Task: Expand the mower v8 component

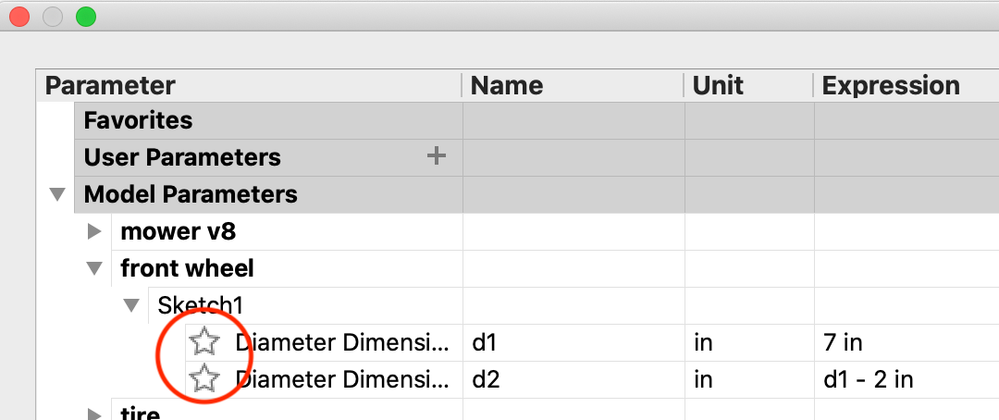Action: pyautogui.click(x=95, y=231)
